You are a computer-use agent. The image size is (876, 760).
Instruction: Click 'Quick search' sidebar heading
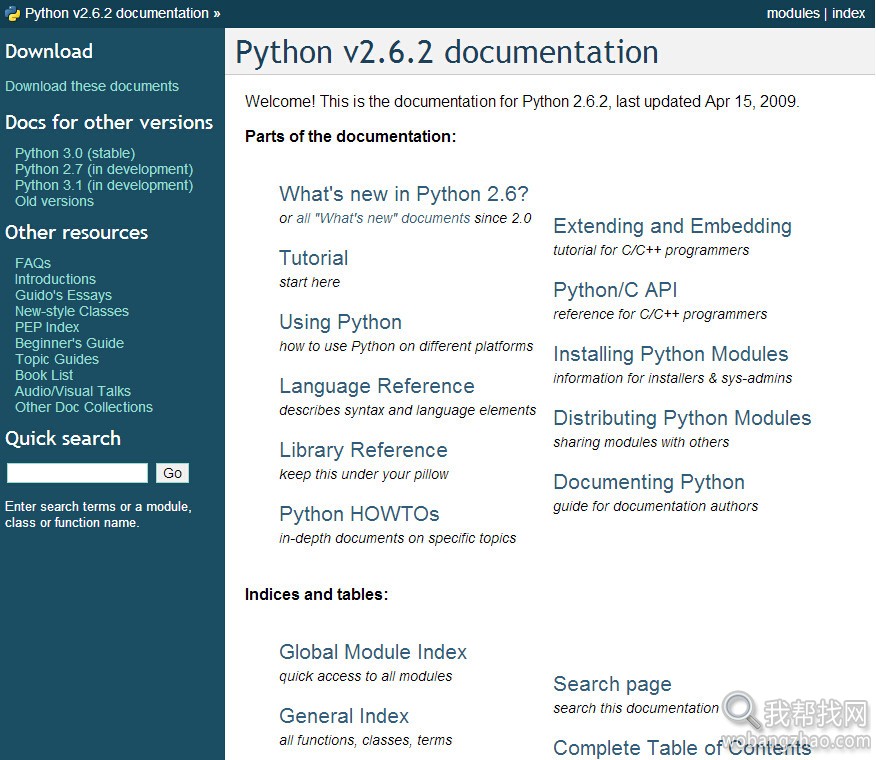[x=63, y=439]
